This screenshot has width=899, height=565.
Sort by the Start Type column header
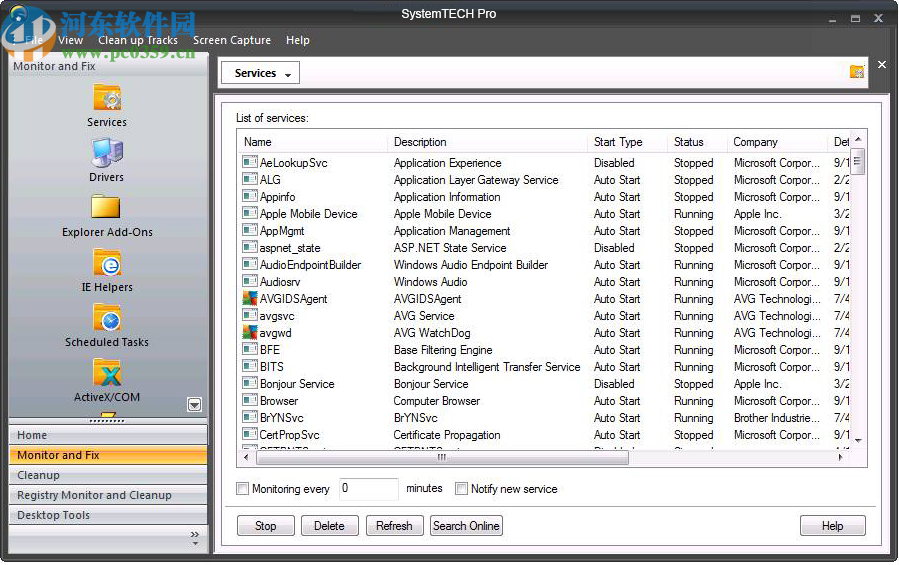pyautogui.click(x=627, y=142)
